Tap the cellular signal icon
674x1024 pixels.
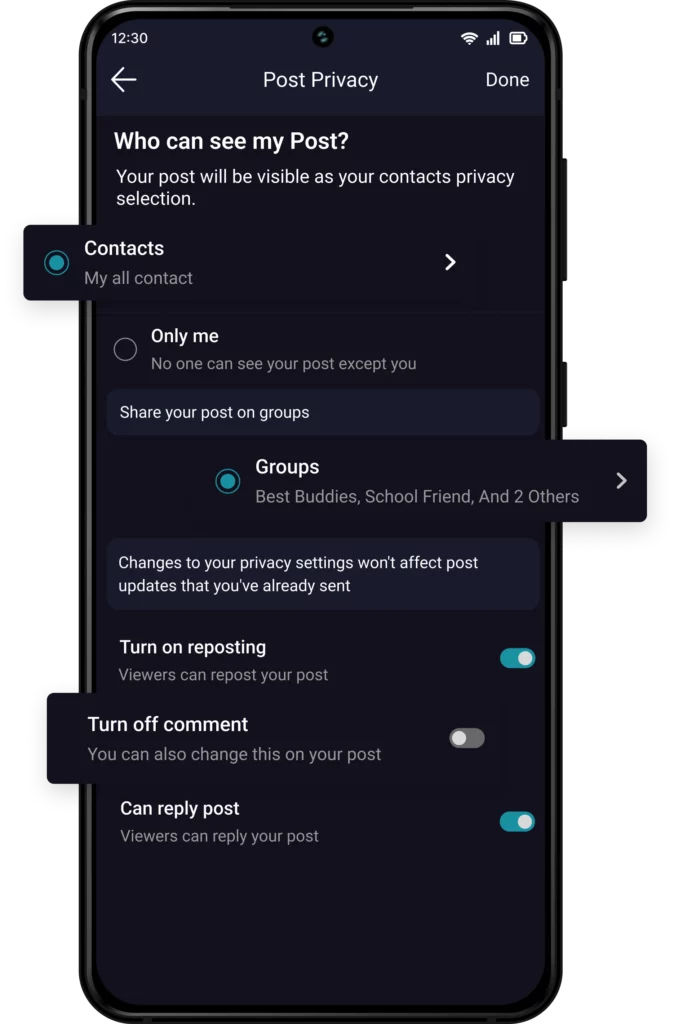pos(493,38)
